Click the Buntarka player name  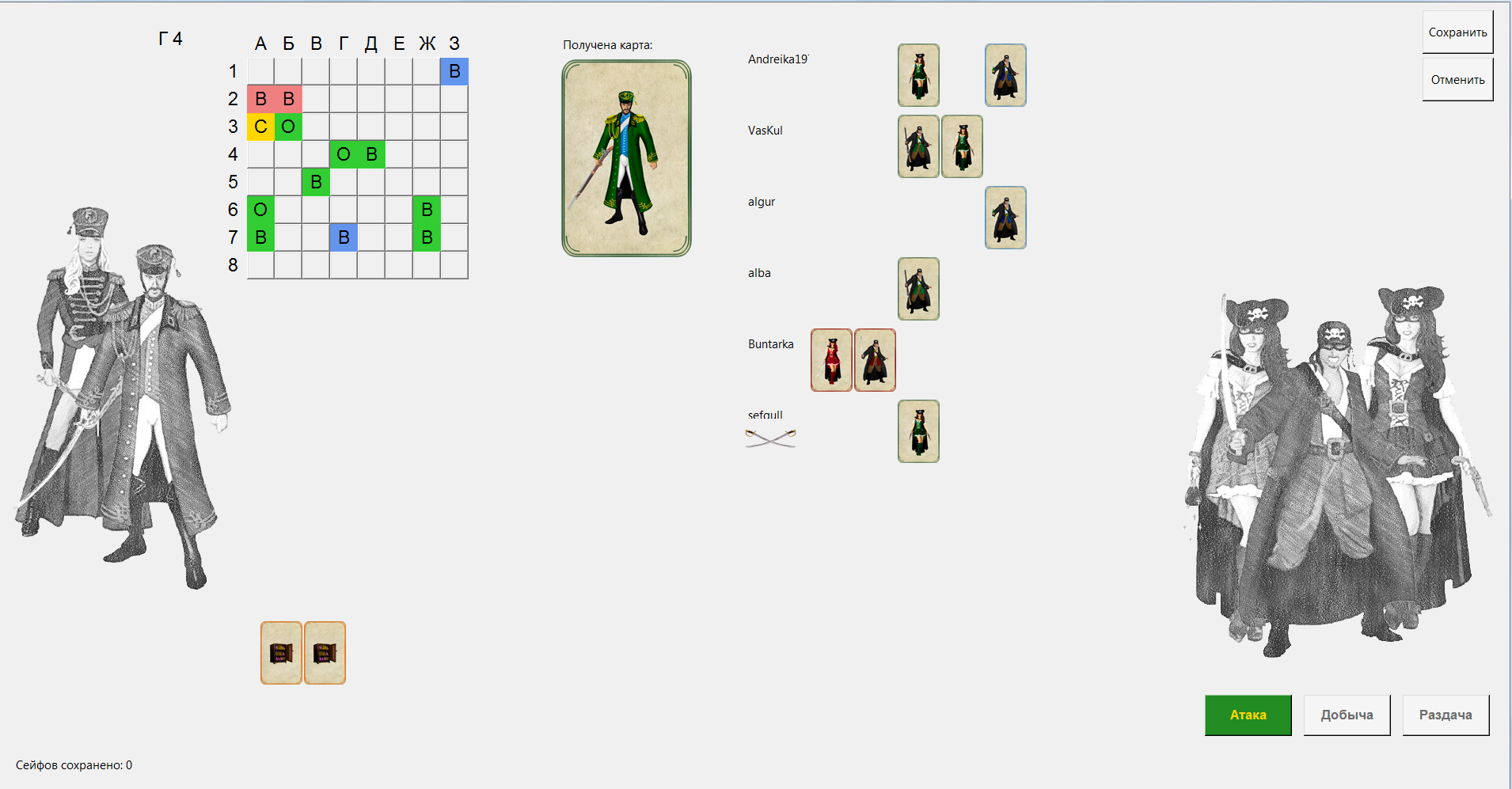[x=770, y=344]
